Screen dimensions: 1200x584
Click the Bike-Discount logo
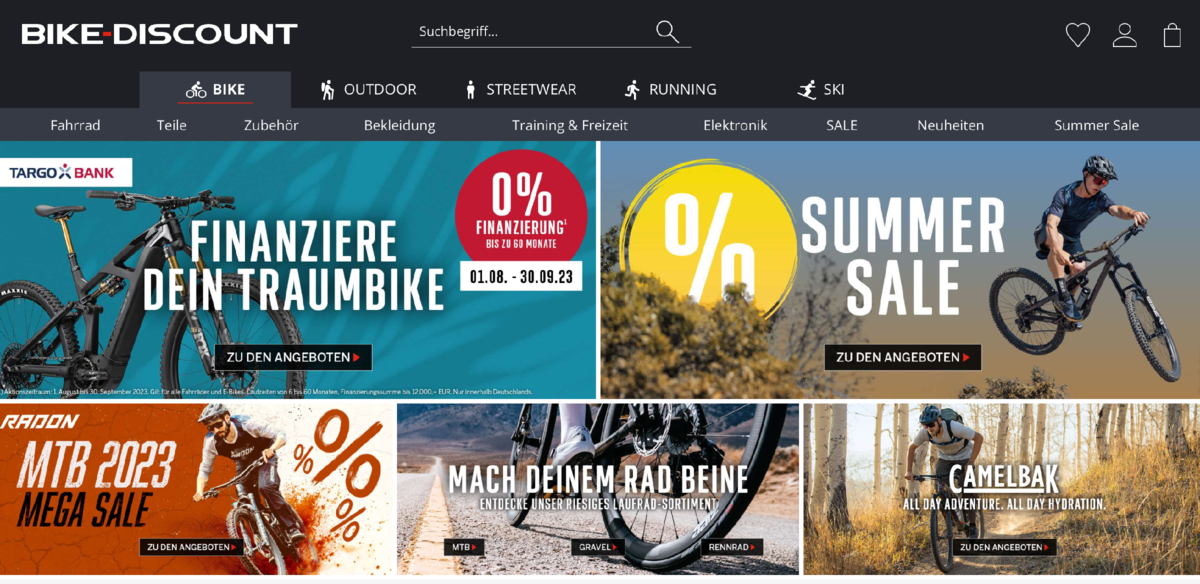point(160,34)
